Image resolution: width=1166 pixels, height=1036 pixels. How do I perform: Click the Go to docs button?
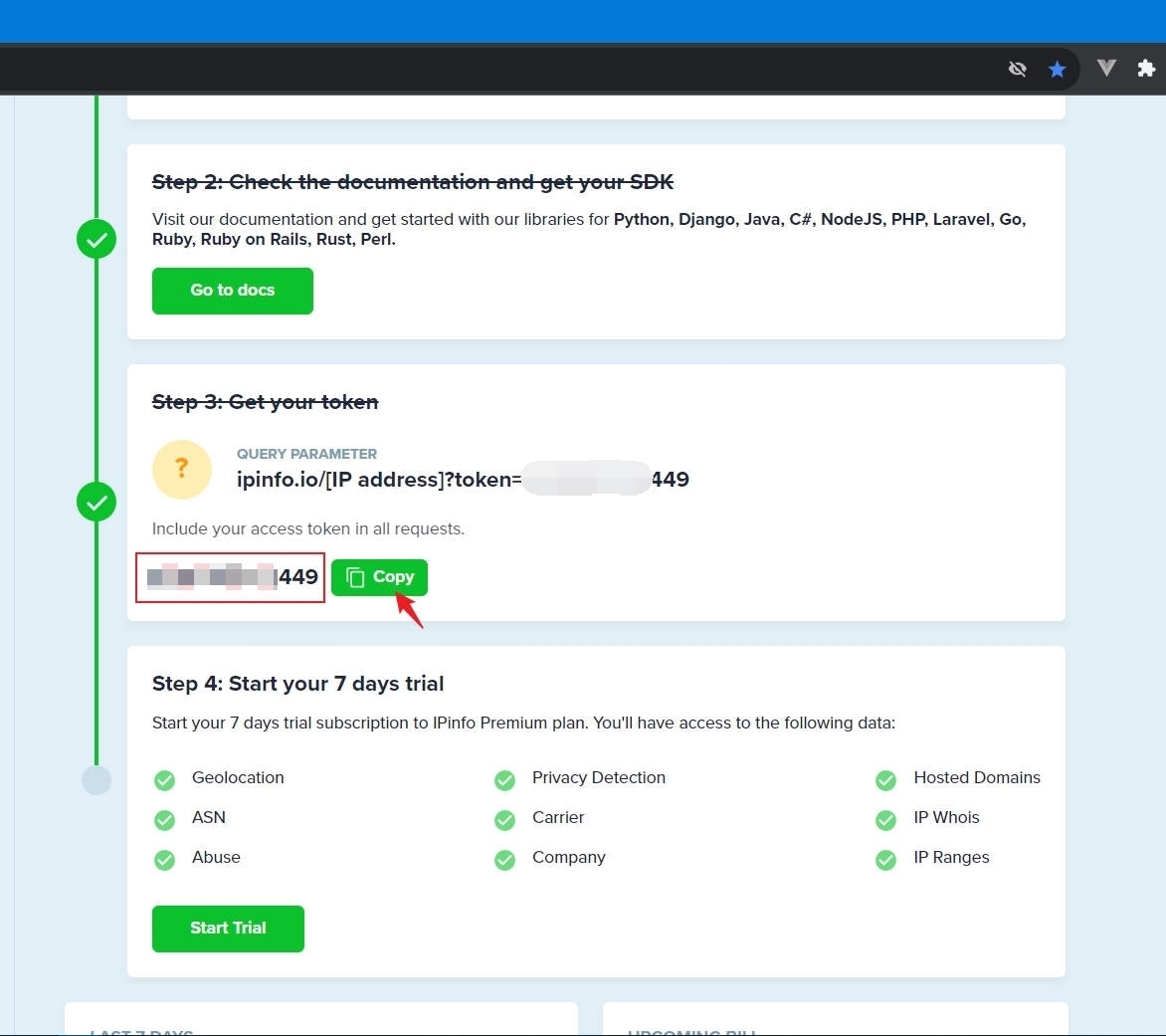pos(232,291)
